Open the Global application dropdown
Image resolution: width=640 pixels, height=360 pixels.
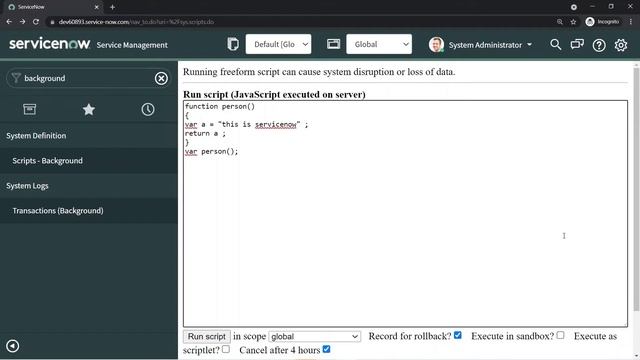click(379, 44)
